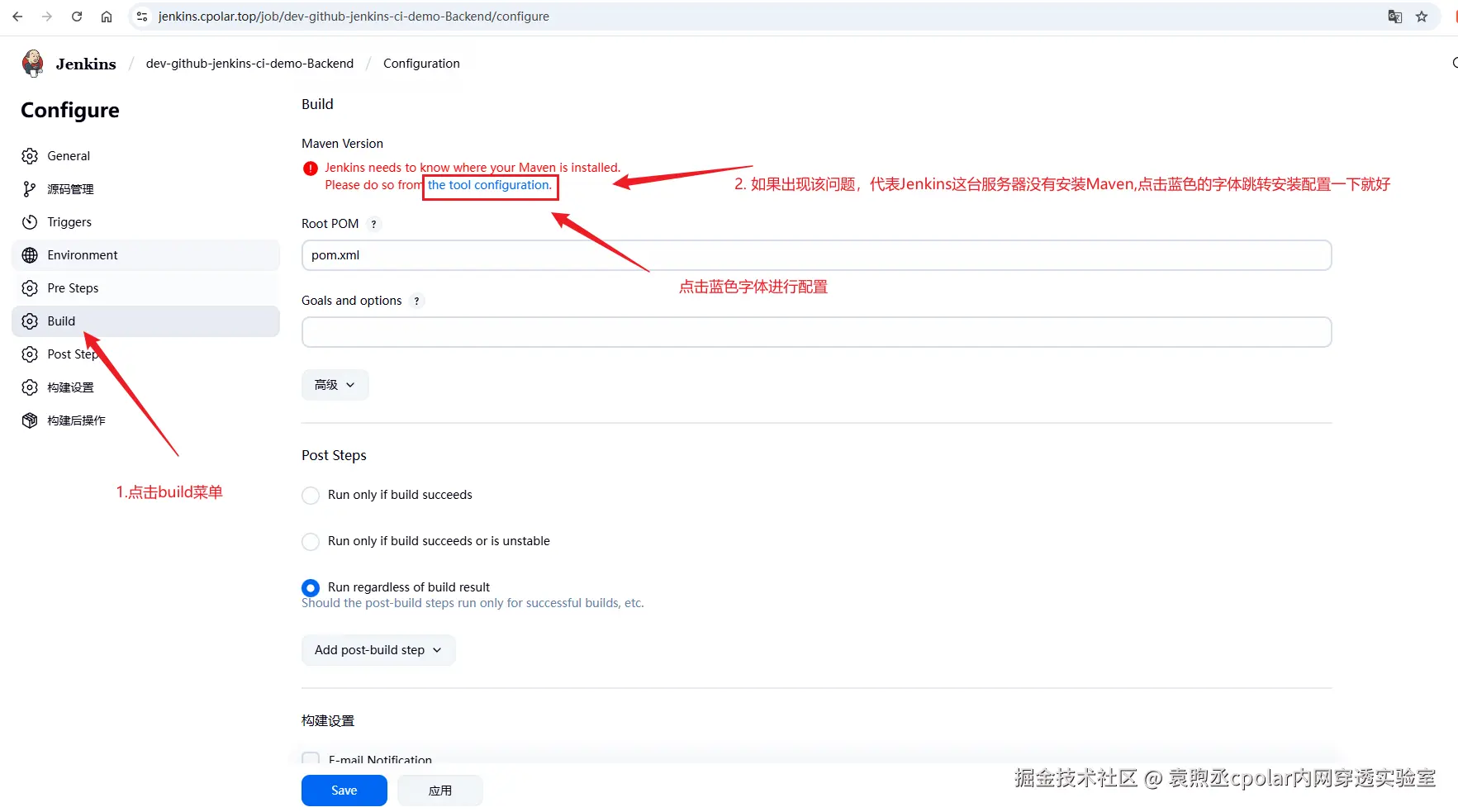Go to General section

coord(145,156)
